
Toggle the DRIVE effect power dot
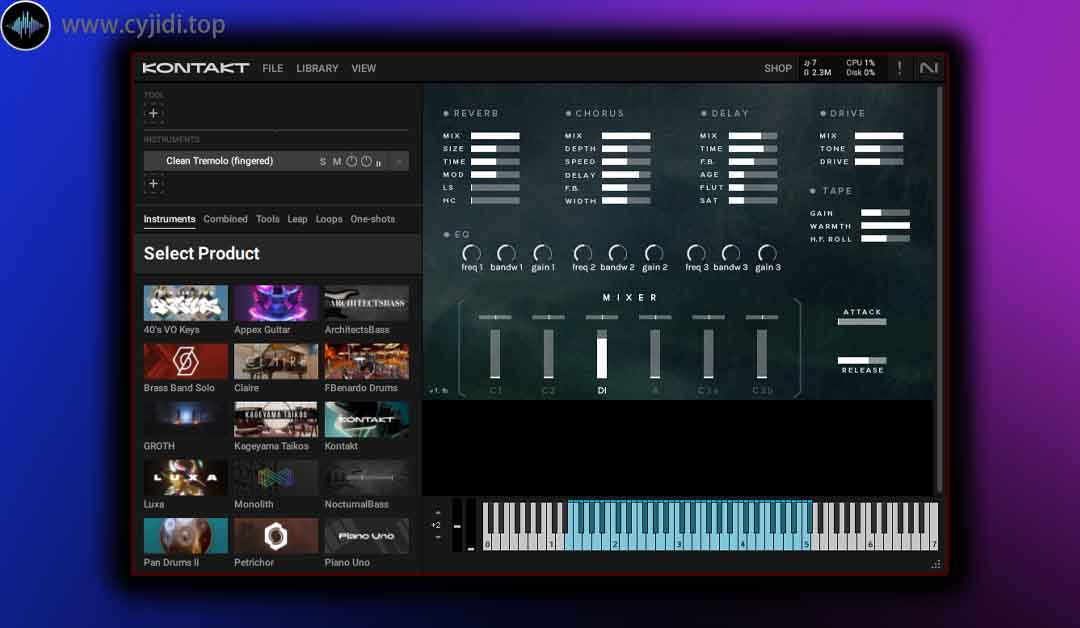coord(823,113)
